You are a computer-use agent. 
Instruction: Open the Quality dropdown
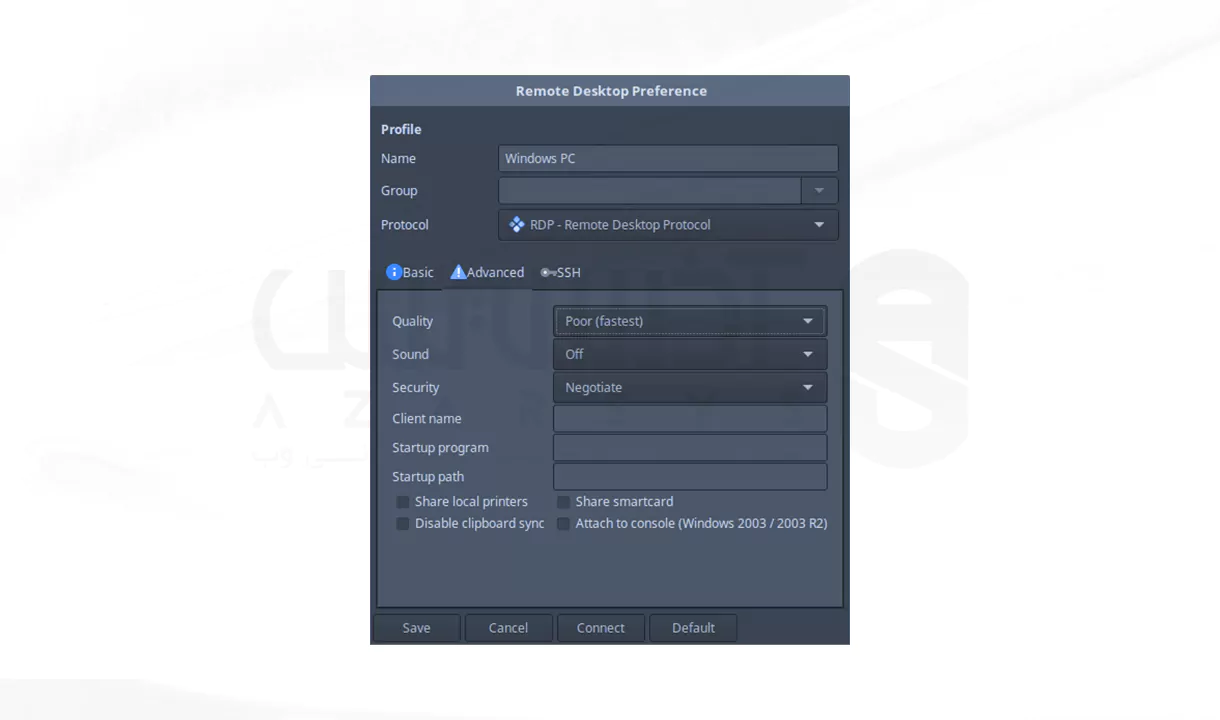(690, 321)
